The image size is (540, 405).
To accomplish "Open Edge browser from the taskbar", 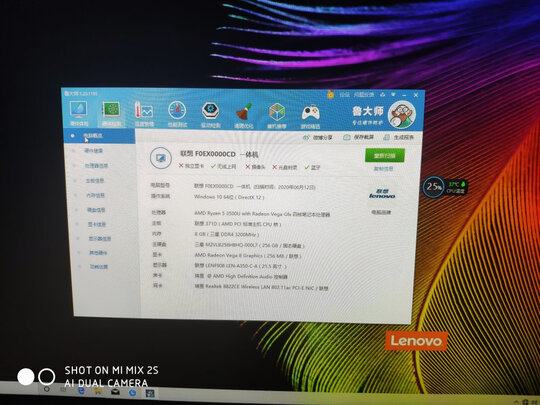I will (x=82, y=391).
